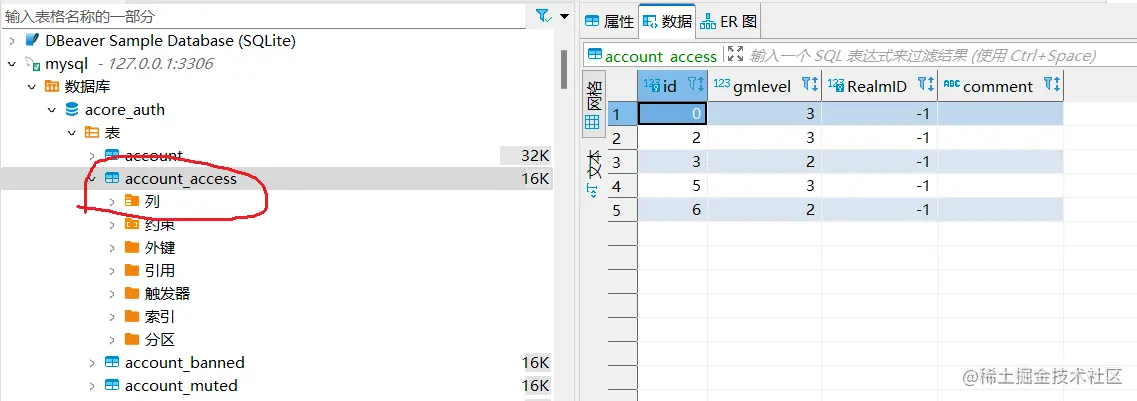Select the account_banned table label in the tree
Screen dimensions: 1137x401
tap(185, 363)
